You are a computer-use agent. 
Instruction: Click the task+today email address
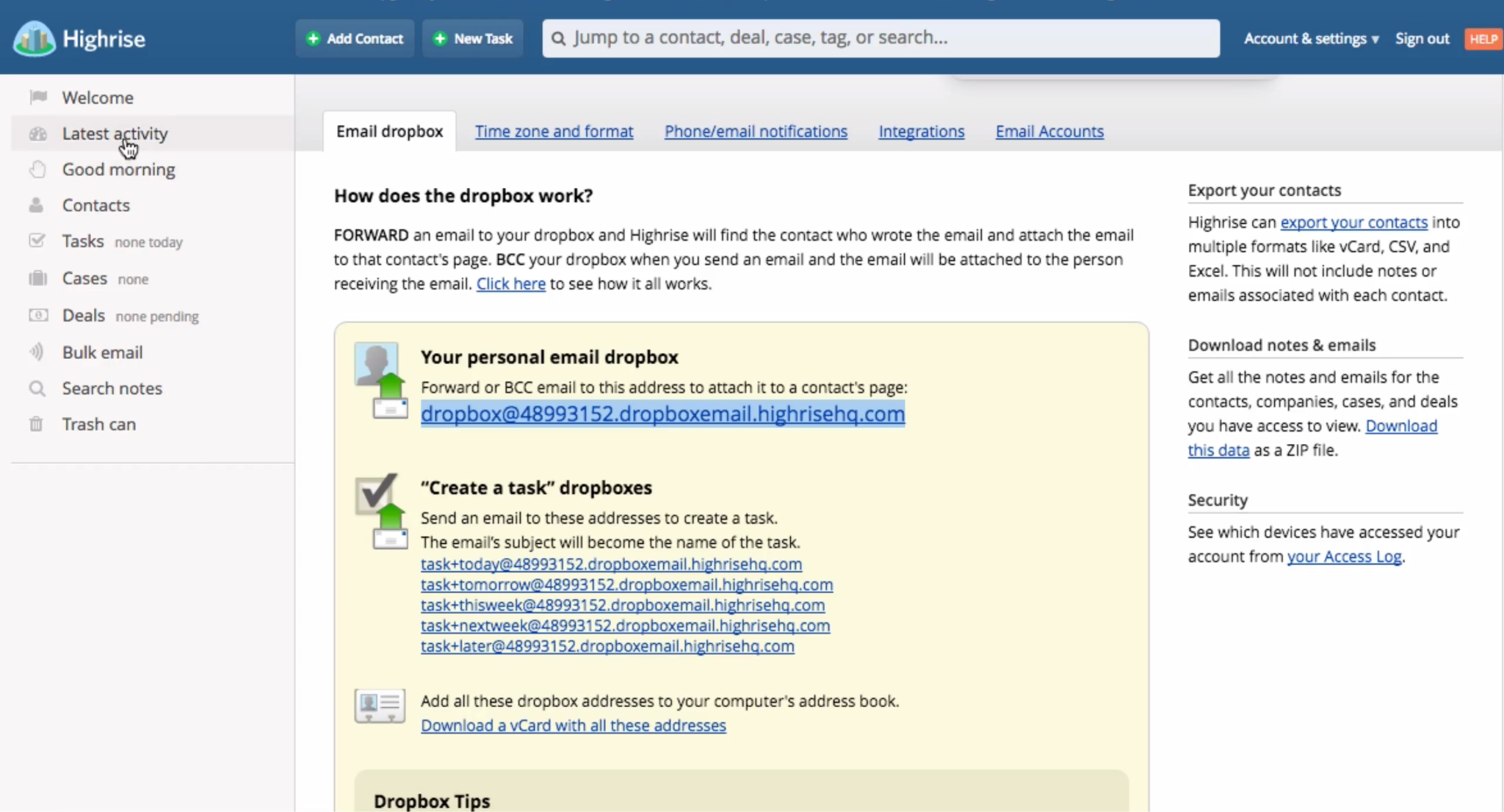(611, 564)
